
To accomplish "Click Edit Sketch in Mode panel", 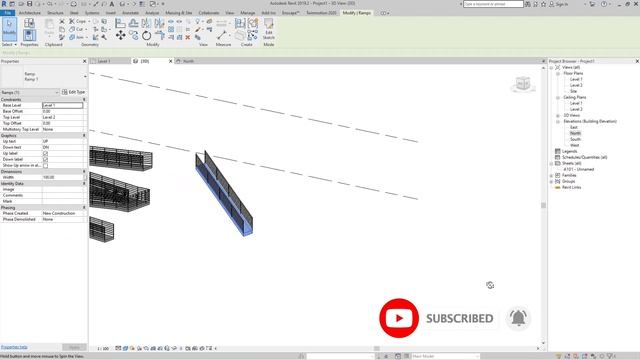I will tap(269, 29).
